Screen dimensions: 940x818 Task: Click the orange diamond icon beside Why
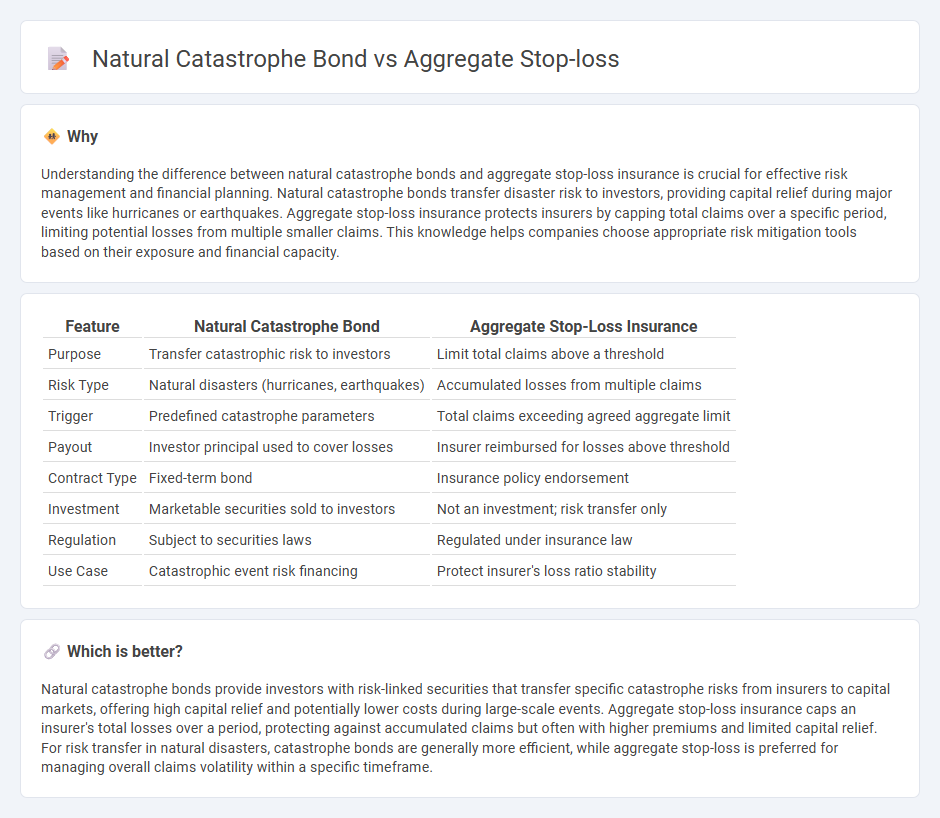[x=52, y=137]
